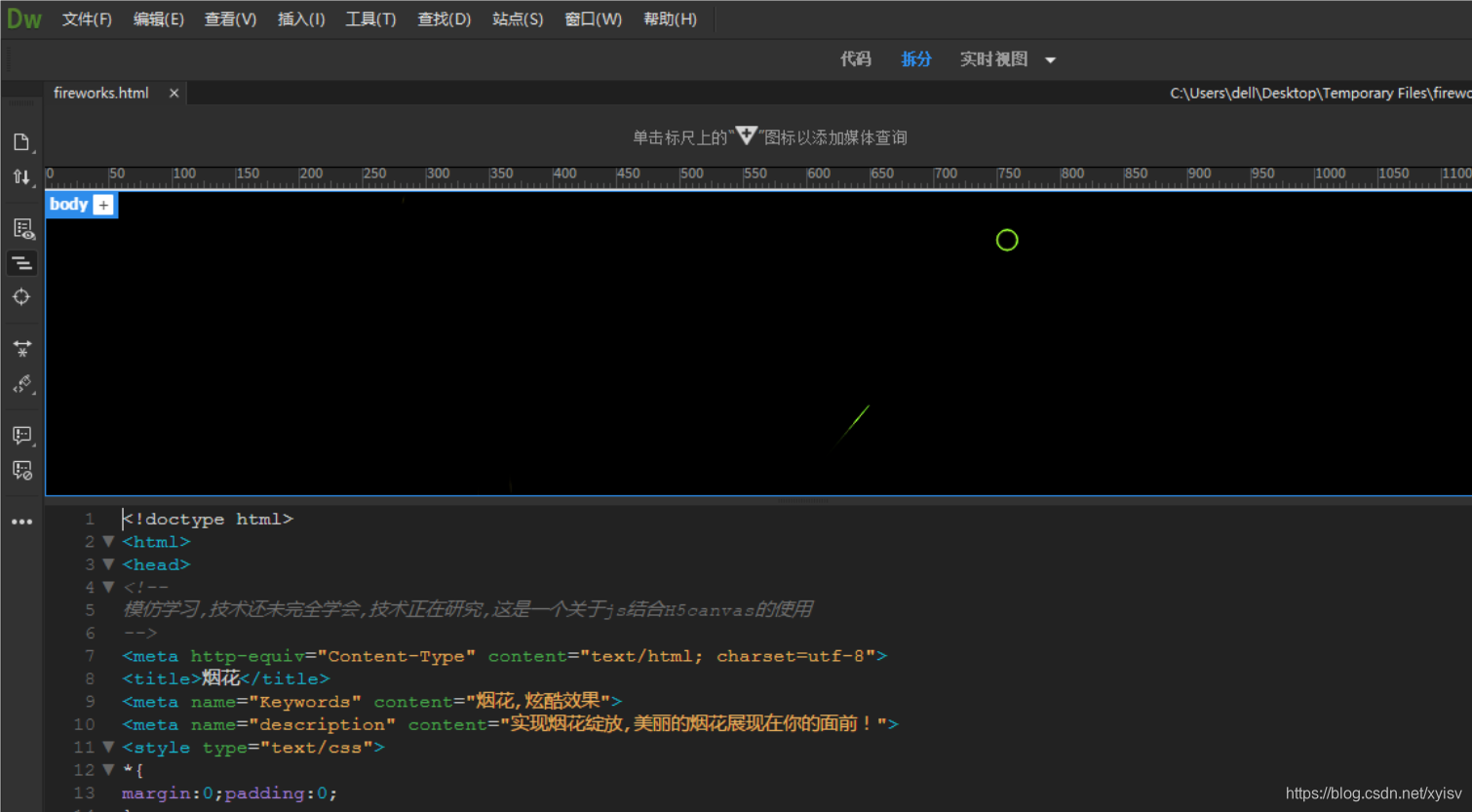Click the 500 mark on ruler
The height and width of the screenshot is (812, 1472).
(x=691, y=174)
